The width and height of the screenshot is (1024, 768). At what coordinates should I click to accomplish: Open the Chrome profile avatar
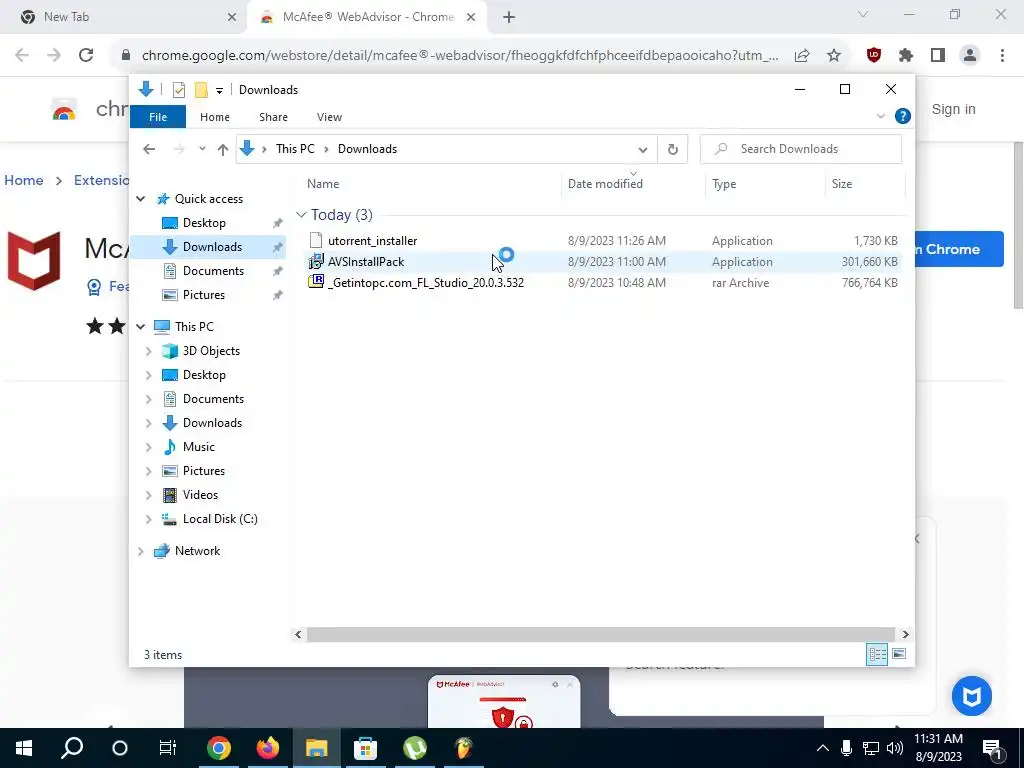click(x=970, y=56)
